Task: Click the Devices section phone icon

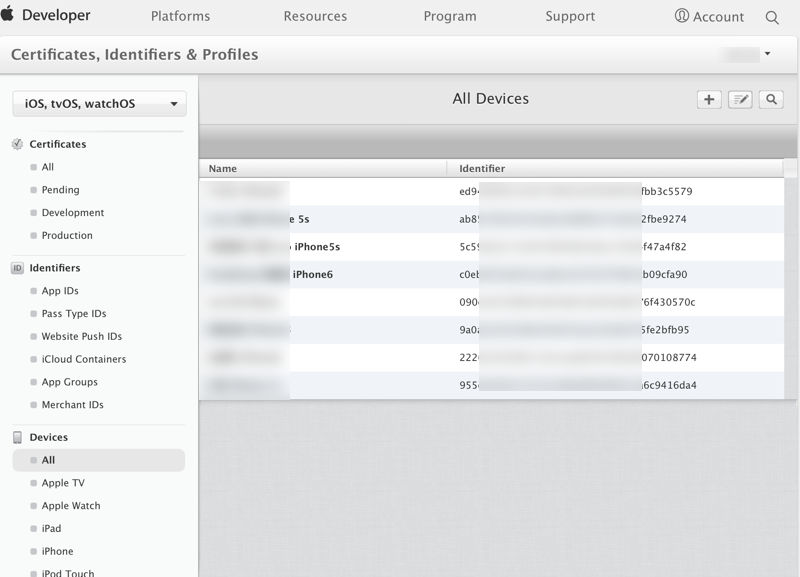Action: click(x=17, y=437)
